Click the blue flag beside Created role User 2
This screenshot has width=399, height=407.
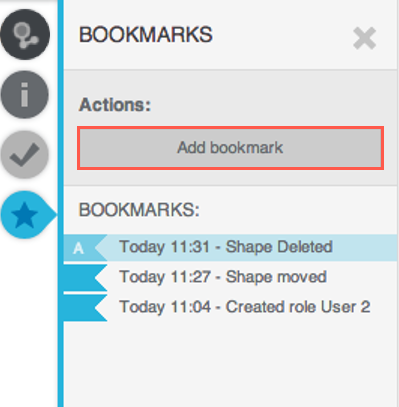tap(83, 307)
